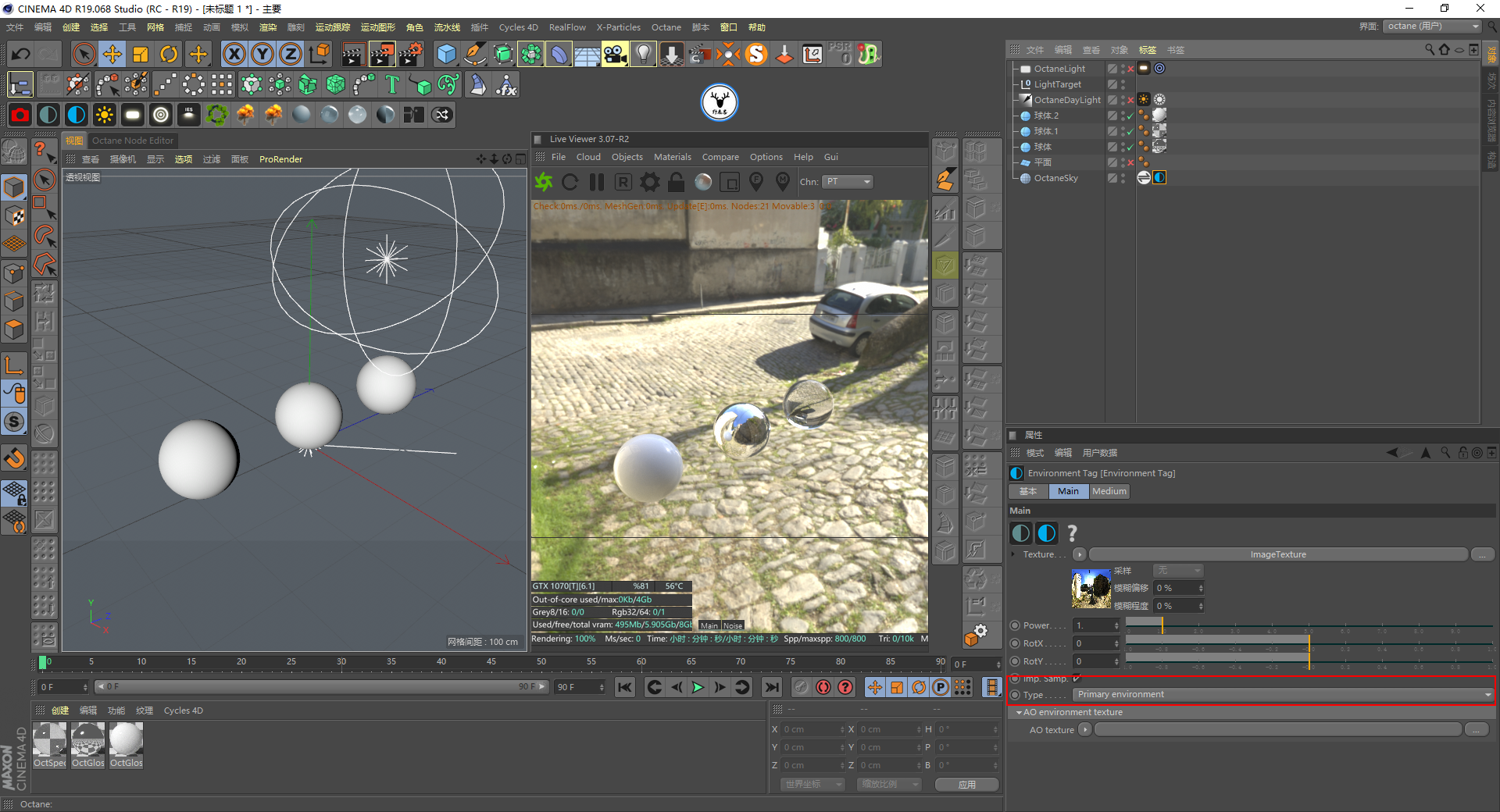Click the Undo arrow icon
This screenshot has width=1500, height=812.
21,54
